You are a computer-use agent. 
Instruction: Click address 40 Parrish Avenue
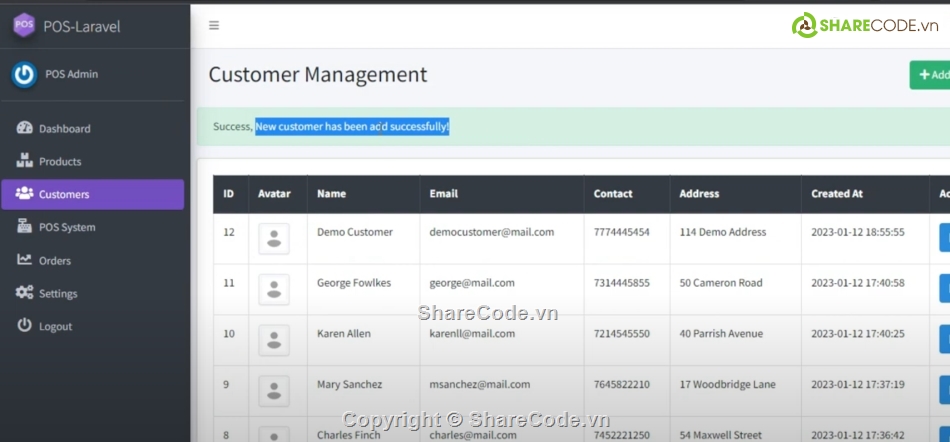[721, 334]
